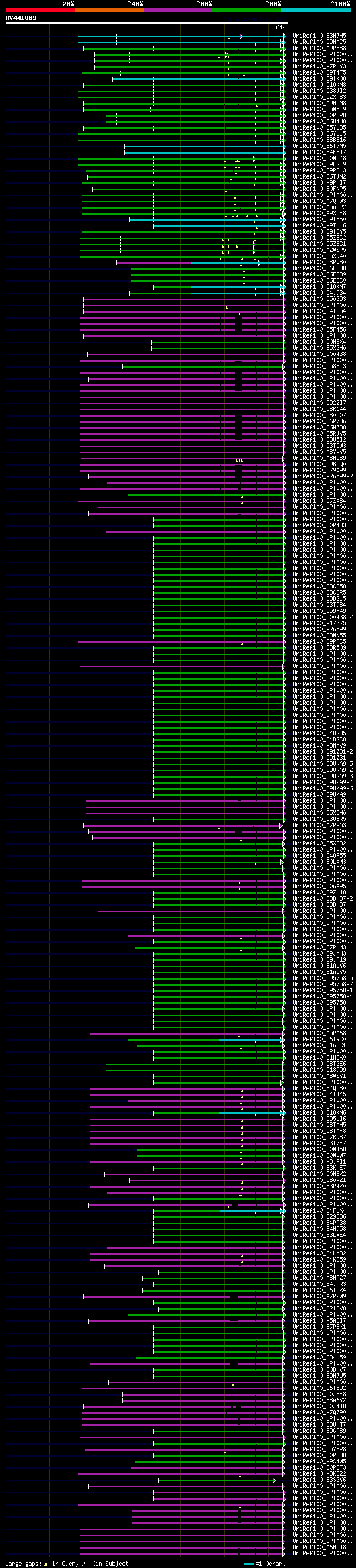Select hit label UniRef100_B9T4F5

tap(319, 72)
